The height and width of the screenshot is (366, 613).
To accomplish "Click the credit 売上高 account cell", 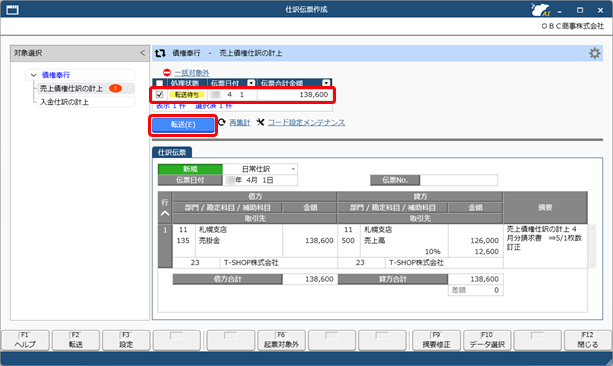I will click(x=375, y=240).
